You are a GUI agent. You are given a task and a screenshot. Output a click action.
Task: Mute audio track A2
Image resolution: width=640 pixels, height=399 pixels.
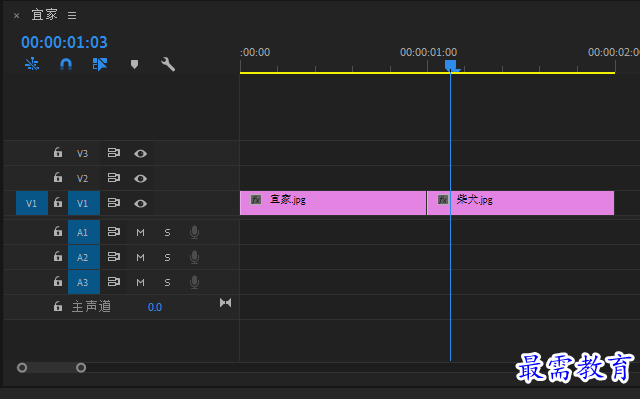coord(140,257)
